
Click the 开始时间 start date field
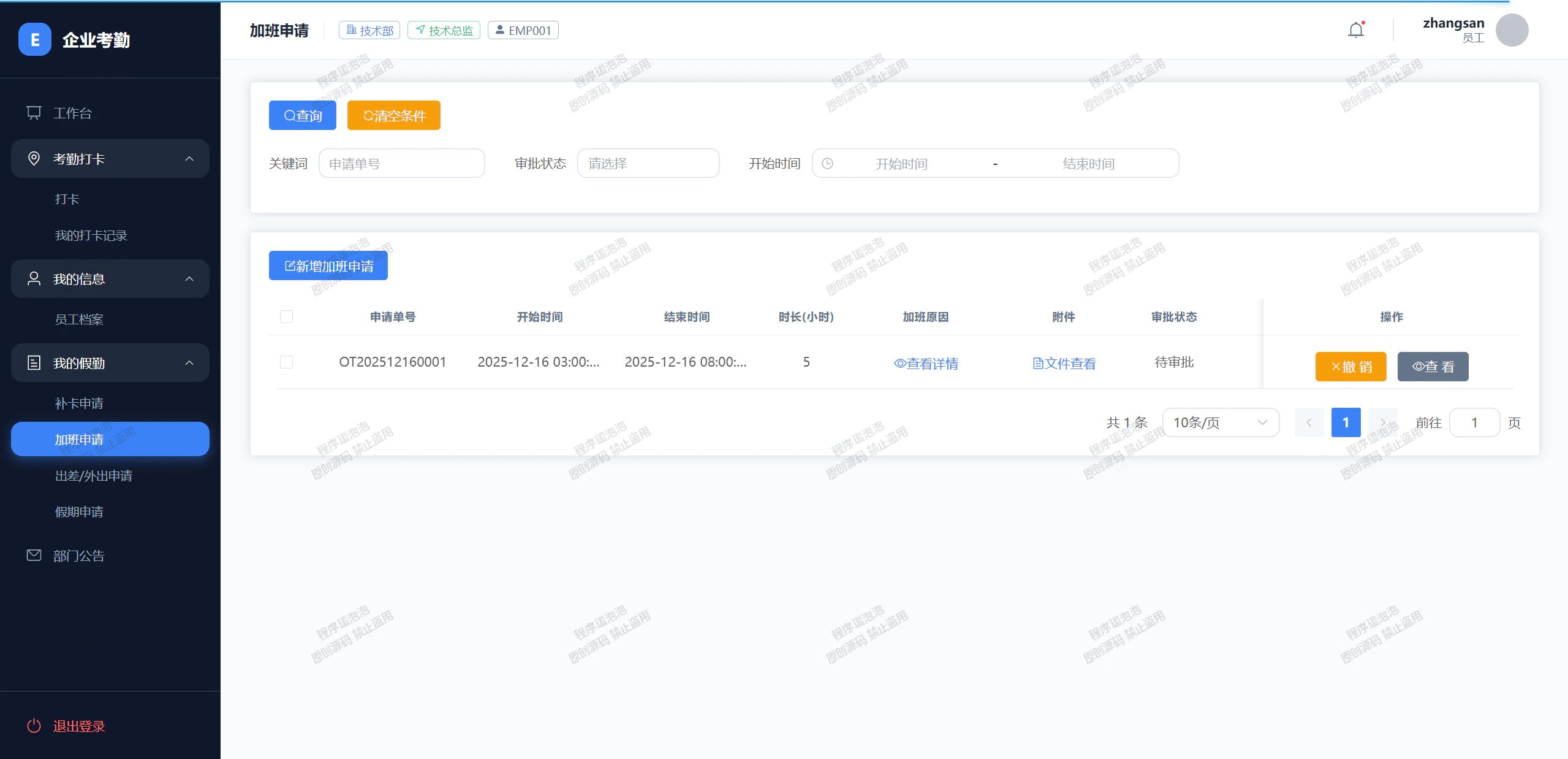(x=901, y=164)
